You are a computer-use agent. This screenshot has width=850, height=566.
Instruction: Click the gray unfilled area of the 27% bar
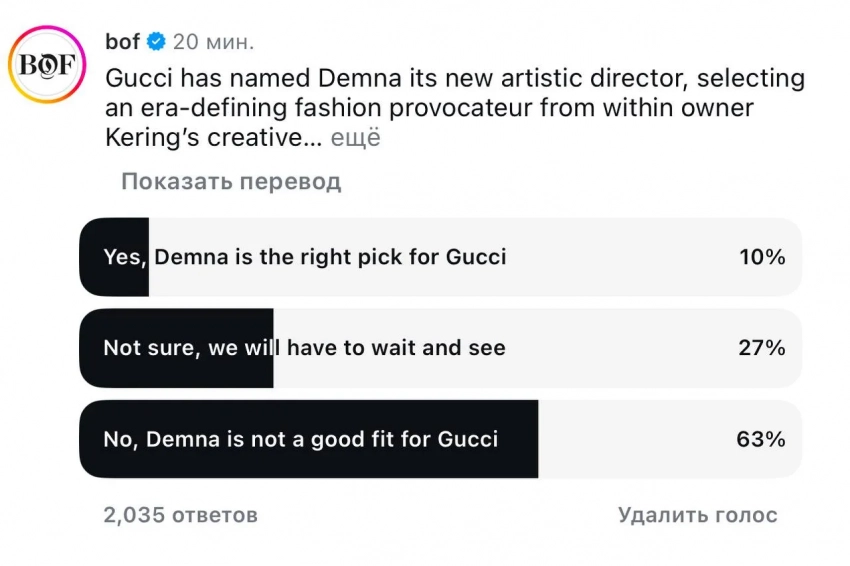pyautogui.click(x=620, y=348)
